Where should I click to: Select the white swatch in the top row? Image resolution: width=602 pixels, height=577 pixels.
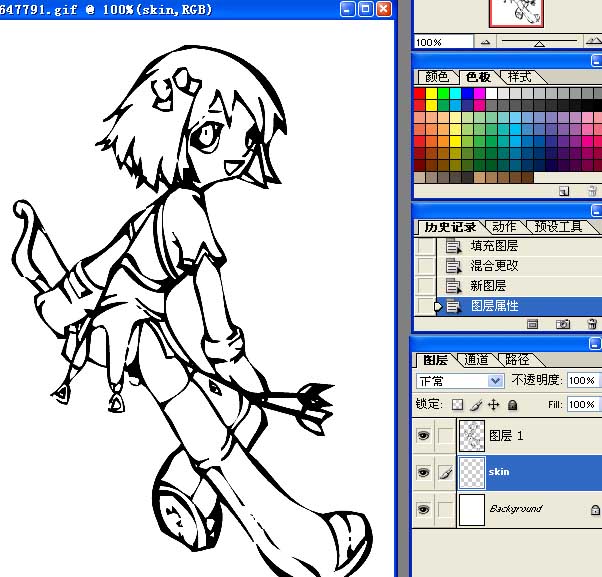pos(491,94)
